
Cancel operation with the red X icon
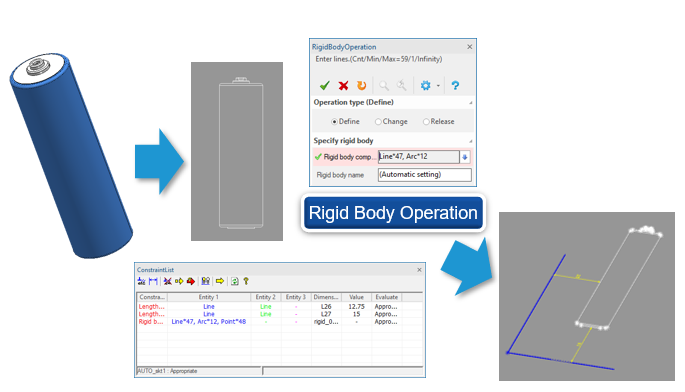tap(343, 86)
